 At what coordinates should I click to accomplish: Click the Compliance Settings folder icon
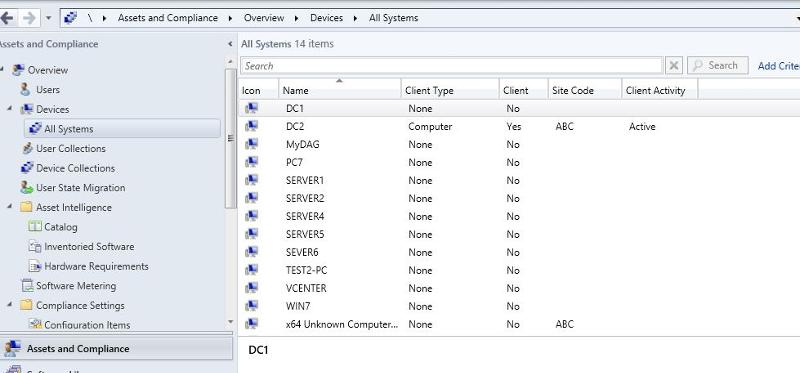point(27,305)
